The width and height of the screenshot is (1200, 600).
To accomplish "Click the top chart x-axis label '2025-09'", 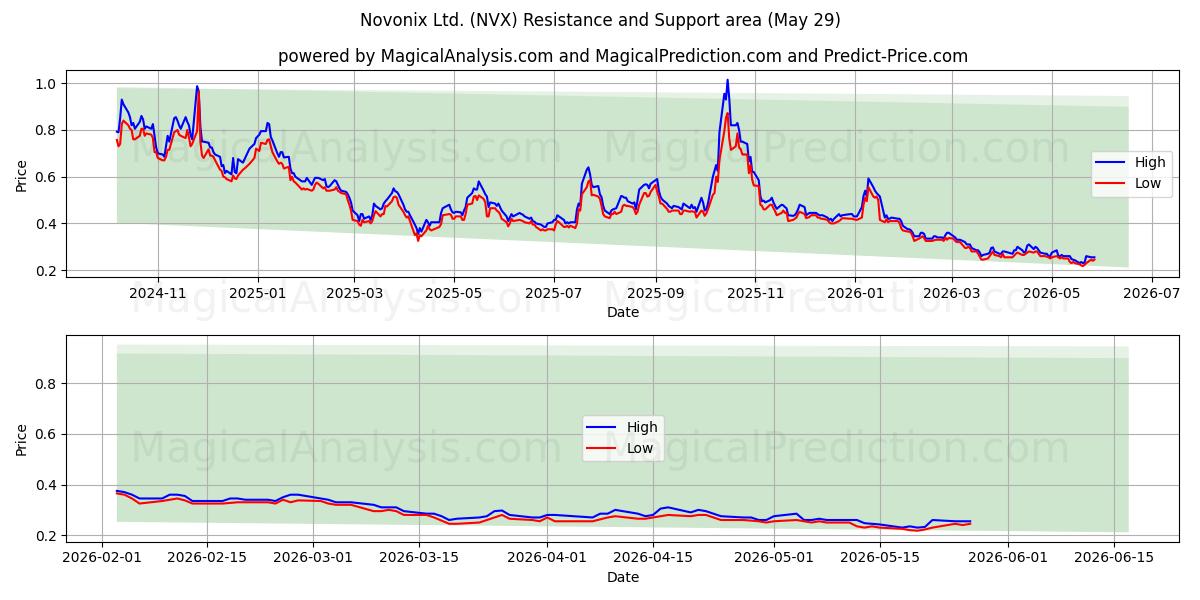I will (x=657, y=294).
